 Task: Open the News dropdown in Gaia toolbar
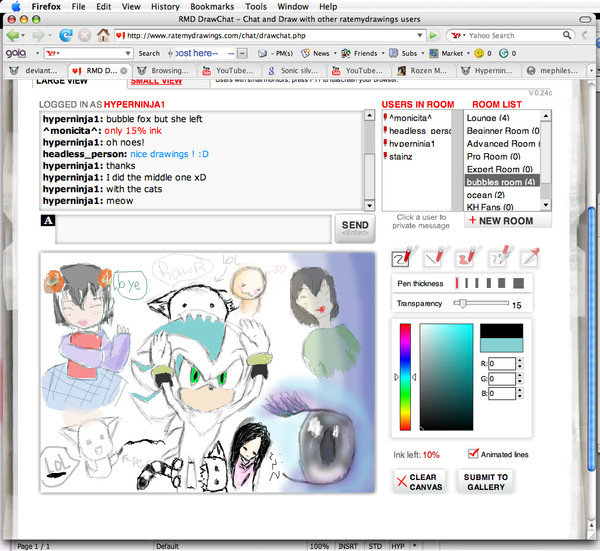point(335,53)
